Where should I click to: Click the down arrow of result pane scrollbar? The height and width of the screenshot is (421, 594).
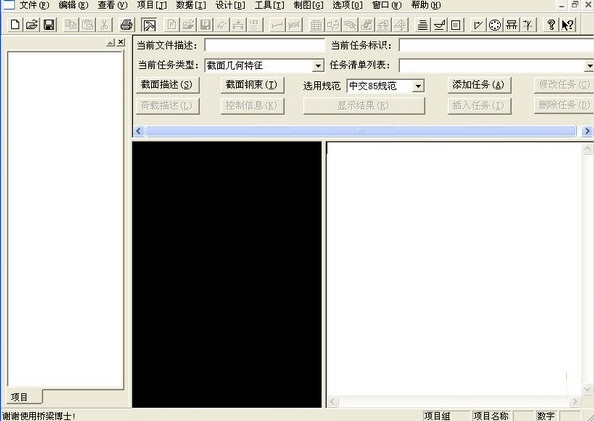click(x=588, y=389)
